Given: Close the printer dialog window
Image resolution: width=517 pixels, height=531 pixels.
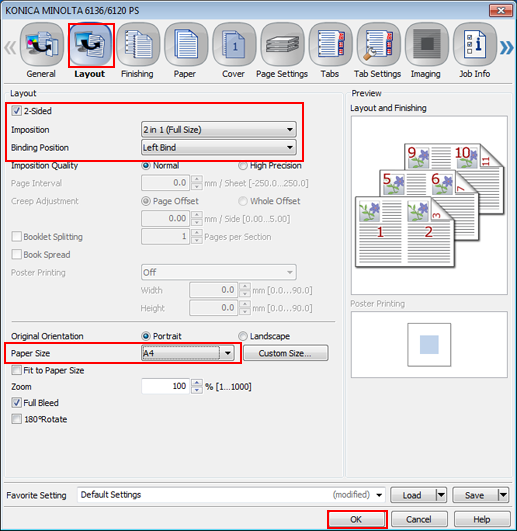Looking at the screenshot, I should (x=501, y=10).
